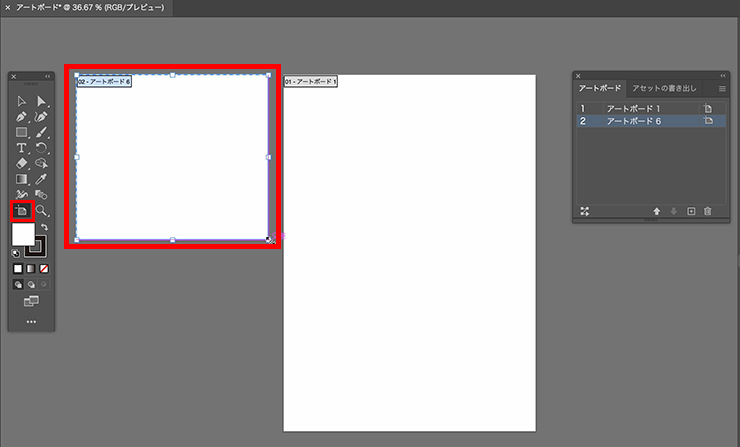Reset to default fill and stroke
740x447 pixels.
pyautogui.click(x=16, y=252)
